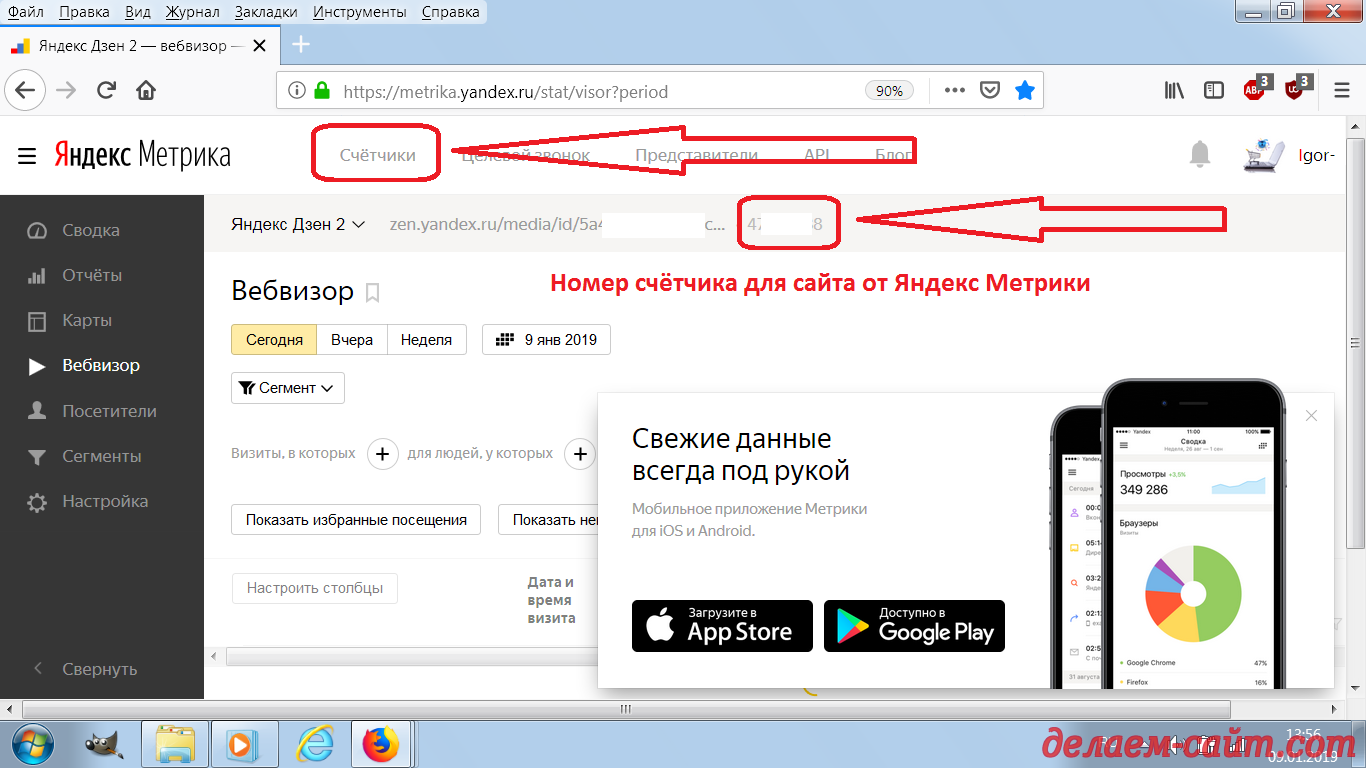Open the uBlock extension icon
The image size is (1366, 768).
tap(1297, 89)
